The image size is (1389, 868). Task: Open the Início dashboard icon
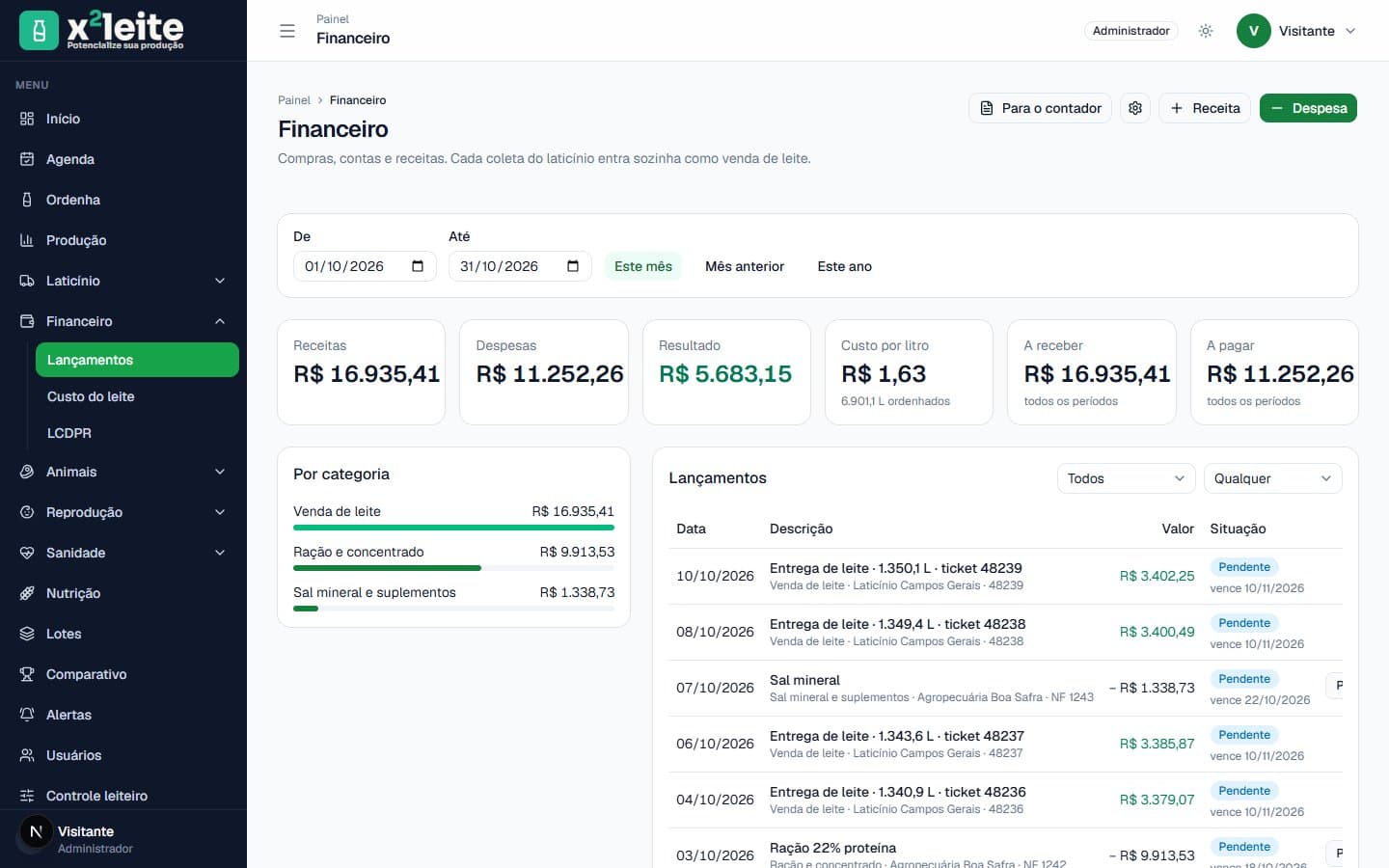[x=27, y=119]
